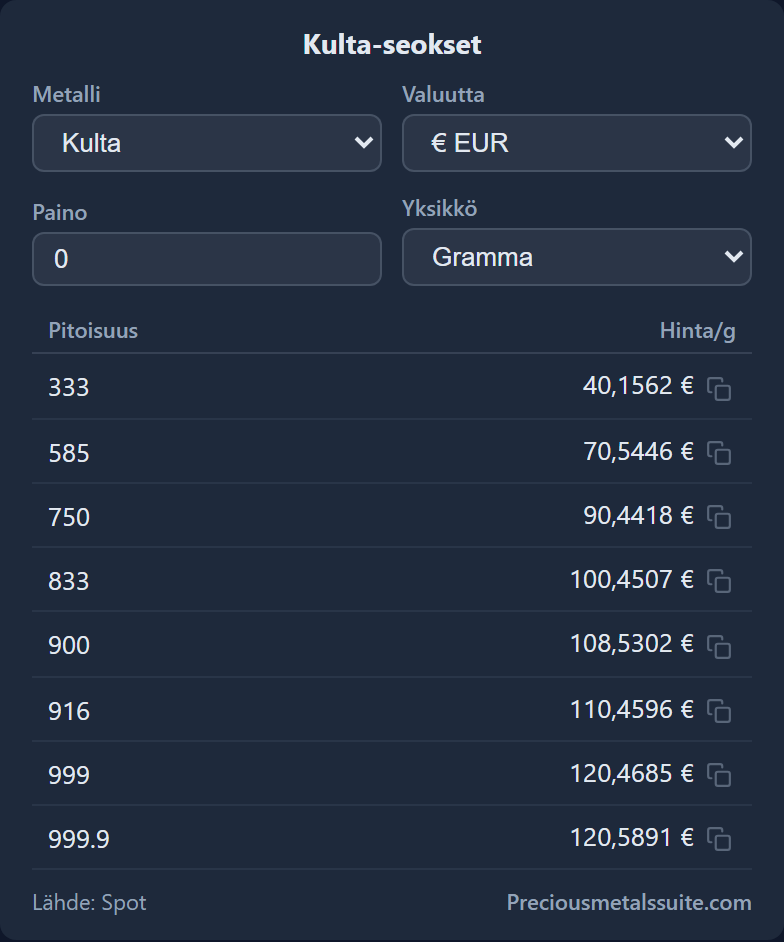Open the Preciousmetalssuite.com link

click(x=629, y=902)
